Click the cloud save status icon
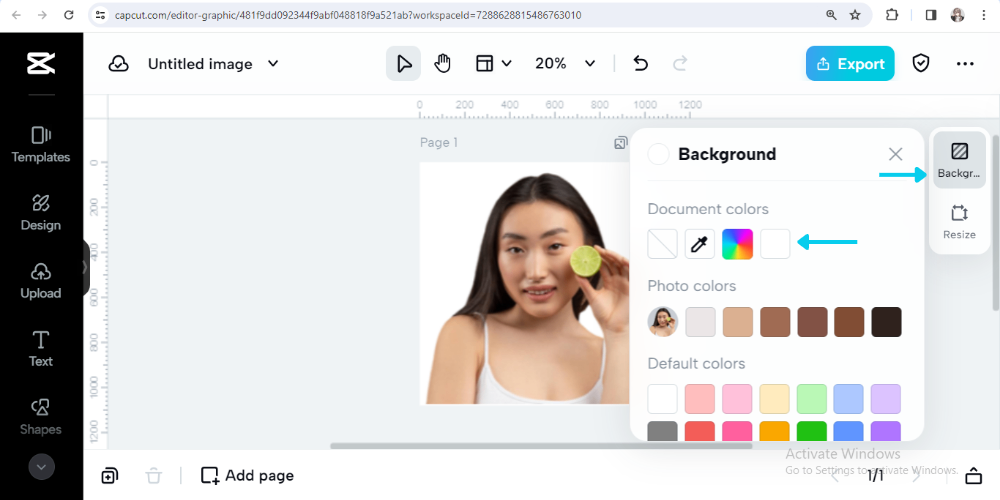The height and width of the screenshot is (500, 1000). pos(119,64)
